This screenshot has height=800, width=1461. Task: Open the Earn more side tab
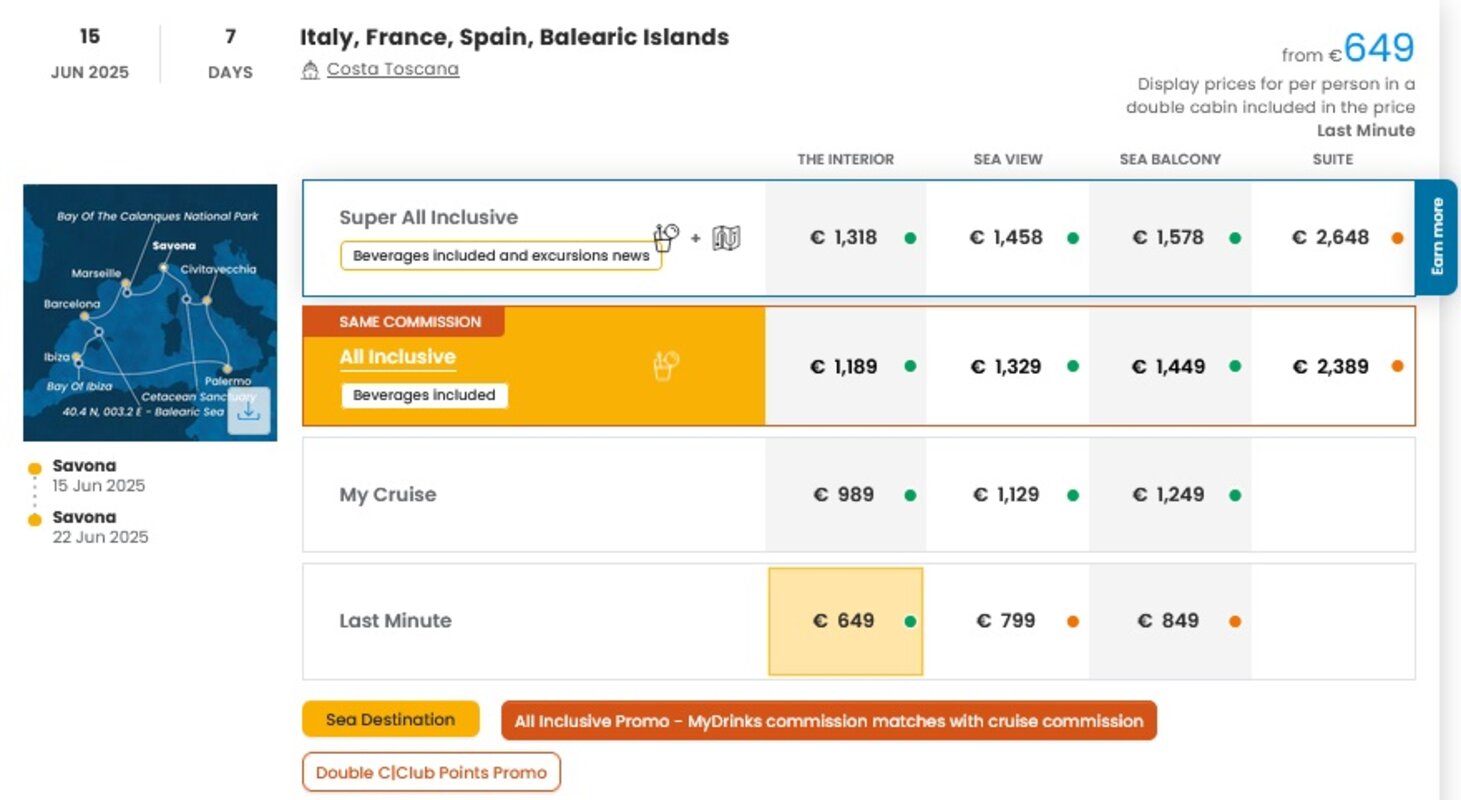click(1437, 237)
